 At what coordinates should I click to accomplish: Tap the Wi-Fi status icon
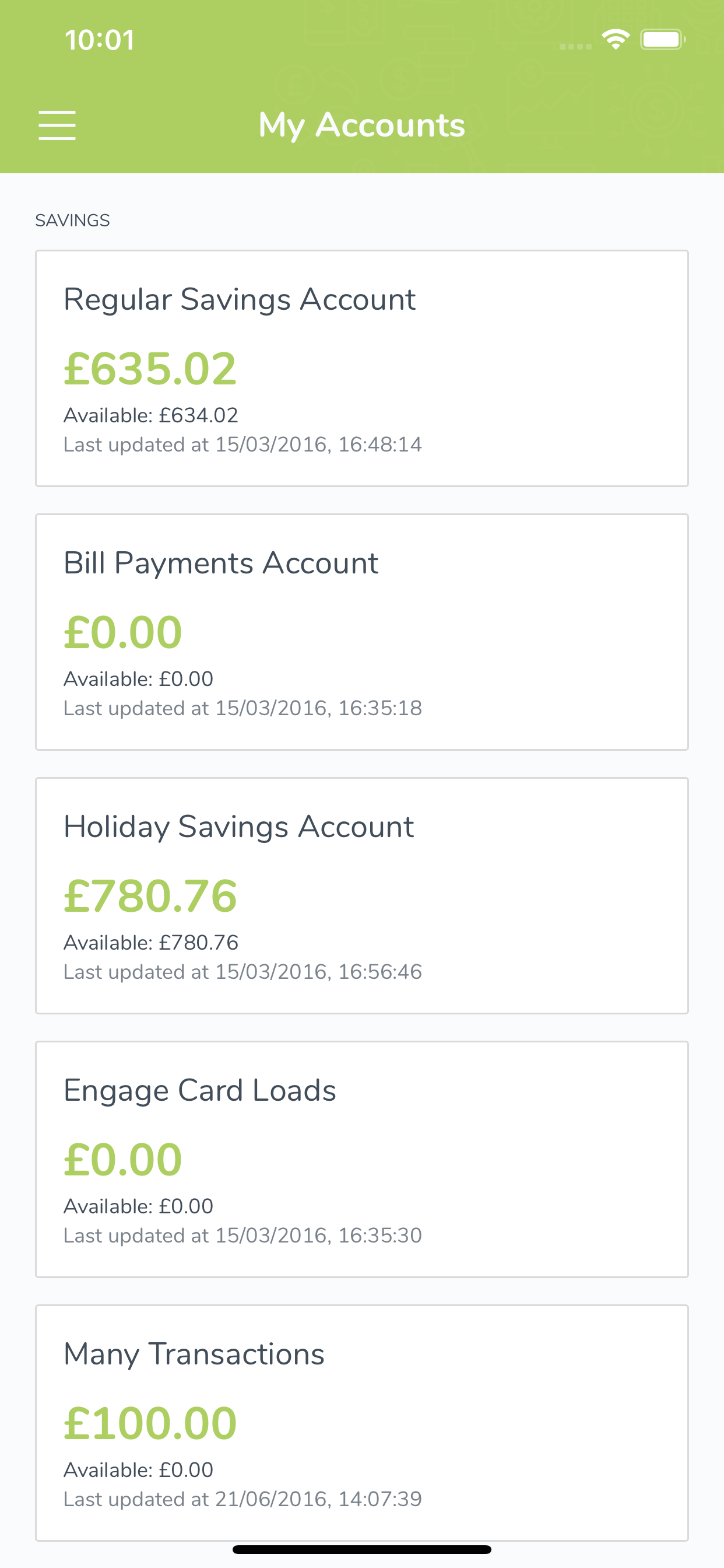click(615, 40)
